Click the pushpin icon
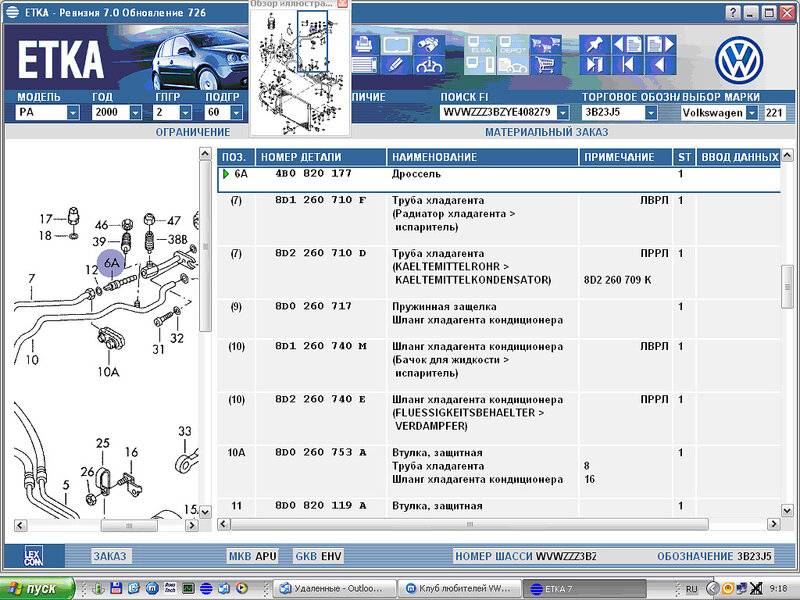Image resolution: width=800 pixels, height=600 pixels. tap(594, 45)
